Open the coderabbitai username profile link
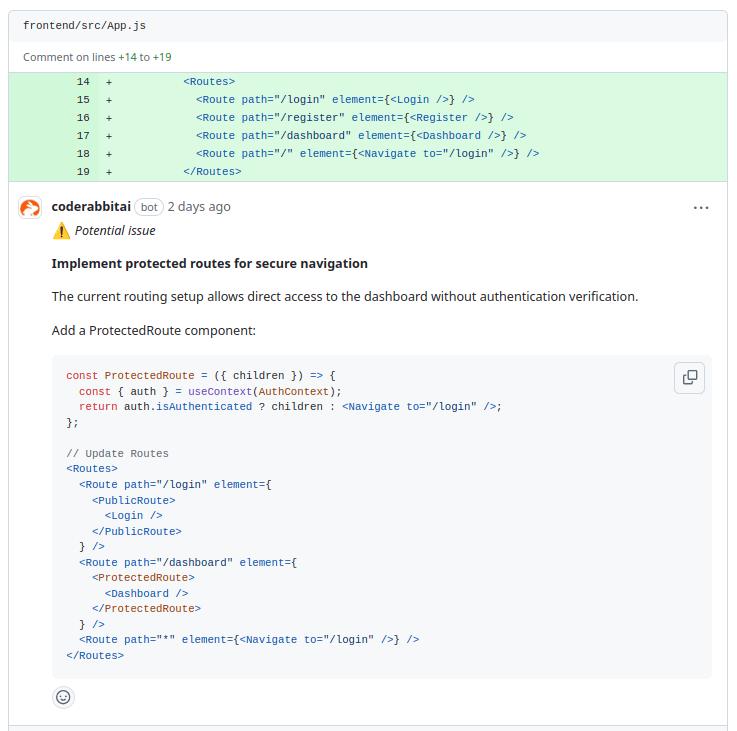Screen dimensions: 737x731 (x=90, y=207)
